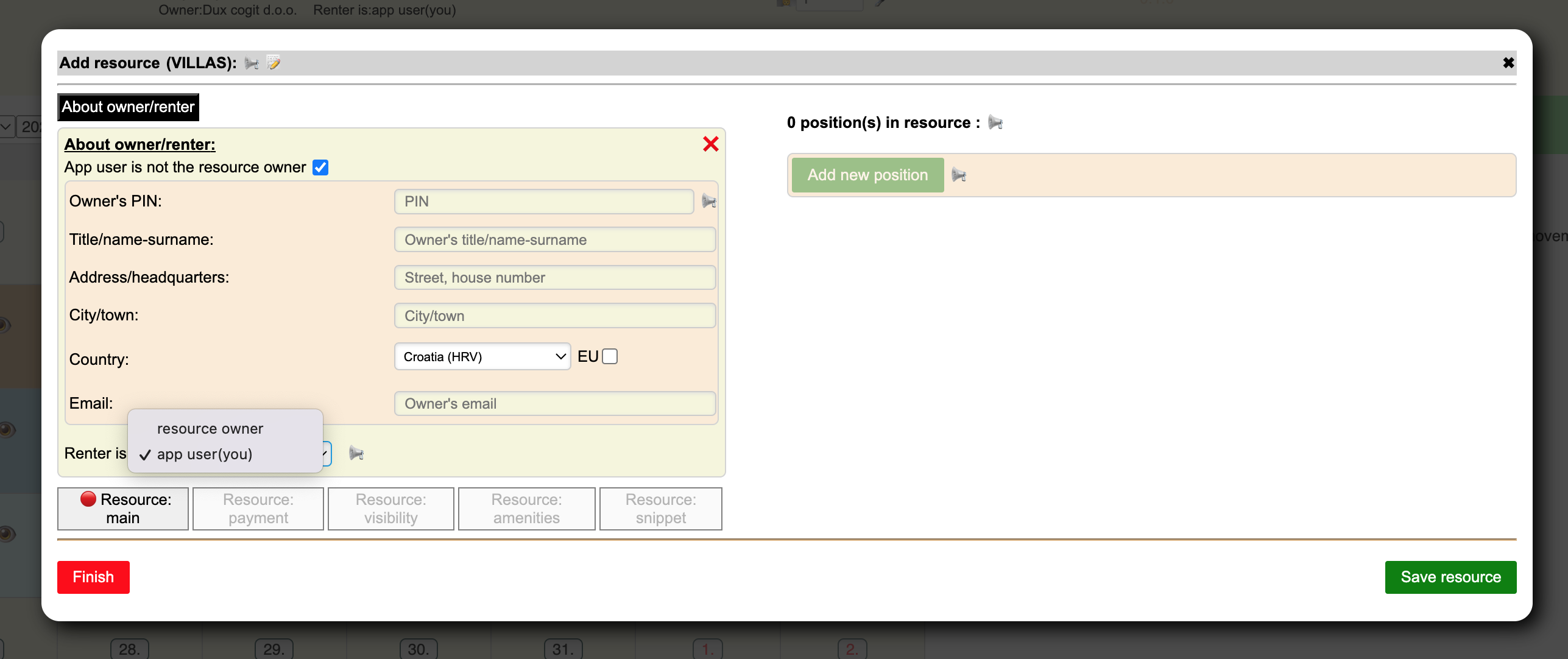The height and width of the screenshot is (659, 1568).
Task: Switch to Resource: payment tab
Action: pyautogui.click(x=258, y=509)
